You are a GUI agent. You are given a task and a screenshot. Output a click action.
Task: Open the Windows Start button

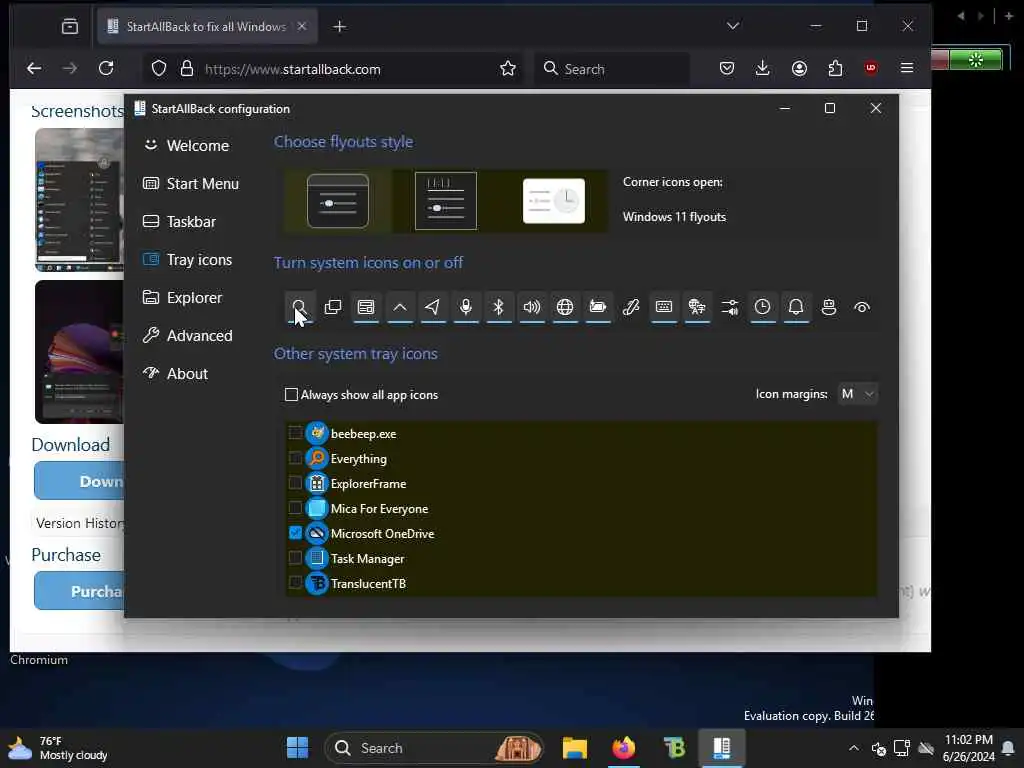(297, 748)
